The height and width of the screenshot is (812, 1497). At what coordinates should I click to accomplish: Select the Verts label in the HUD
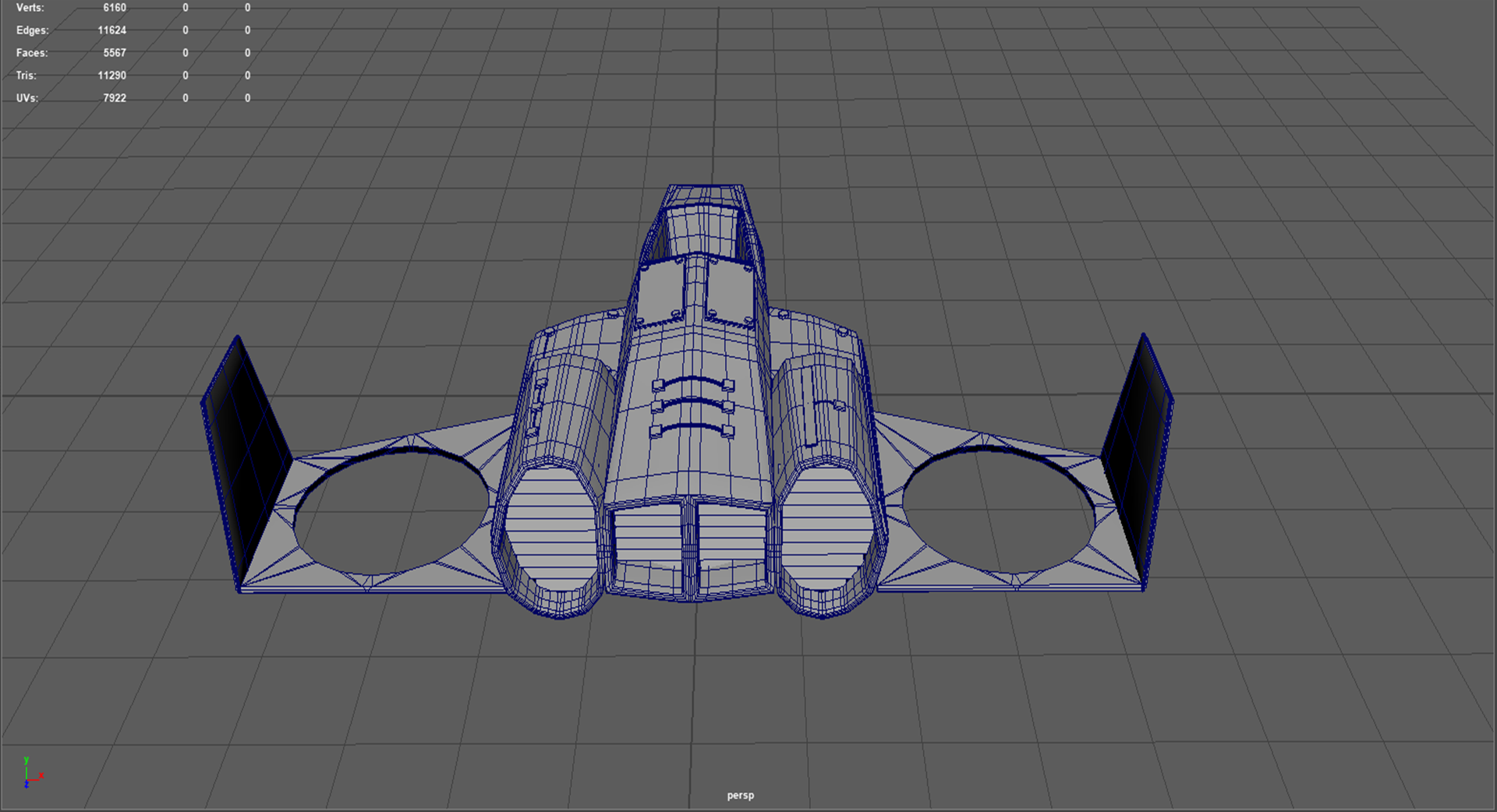(30, 8)
